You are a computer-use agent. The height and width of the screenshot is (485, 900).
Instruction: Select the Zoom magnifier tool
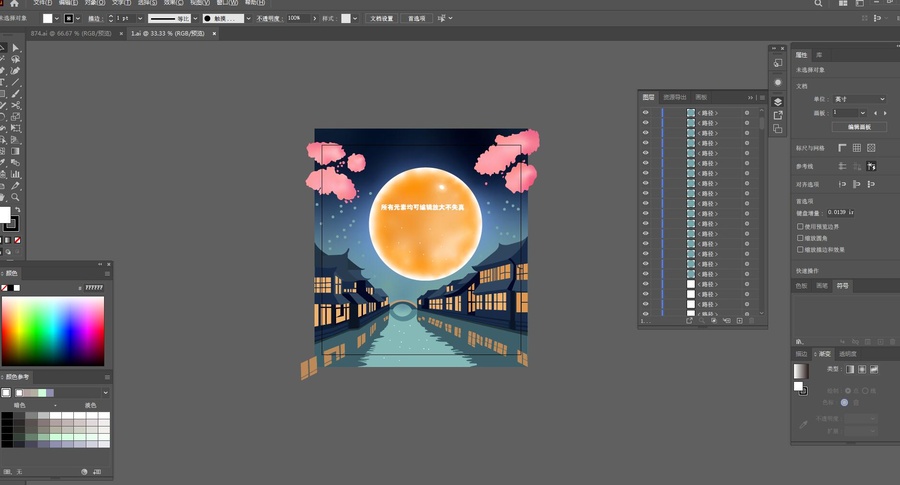click(15, 197)
